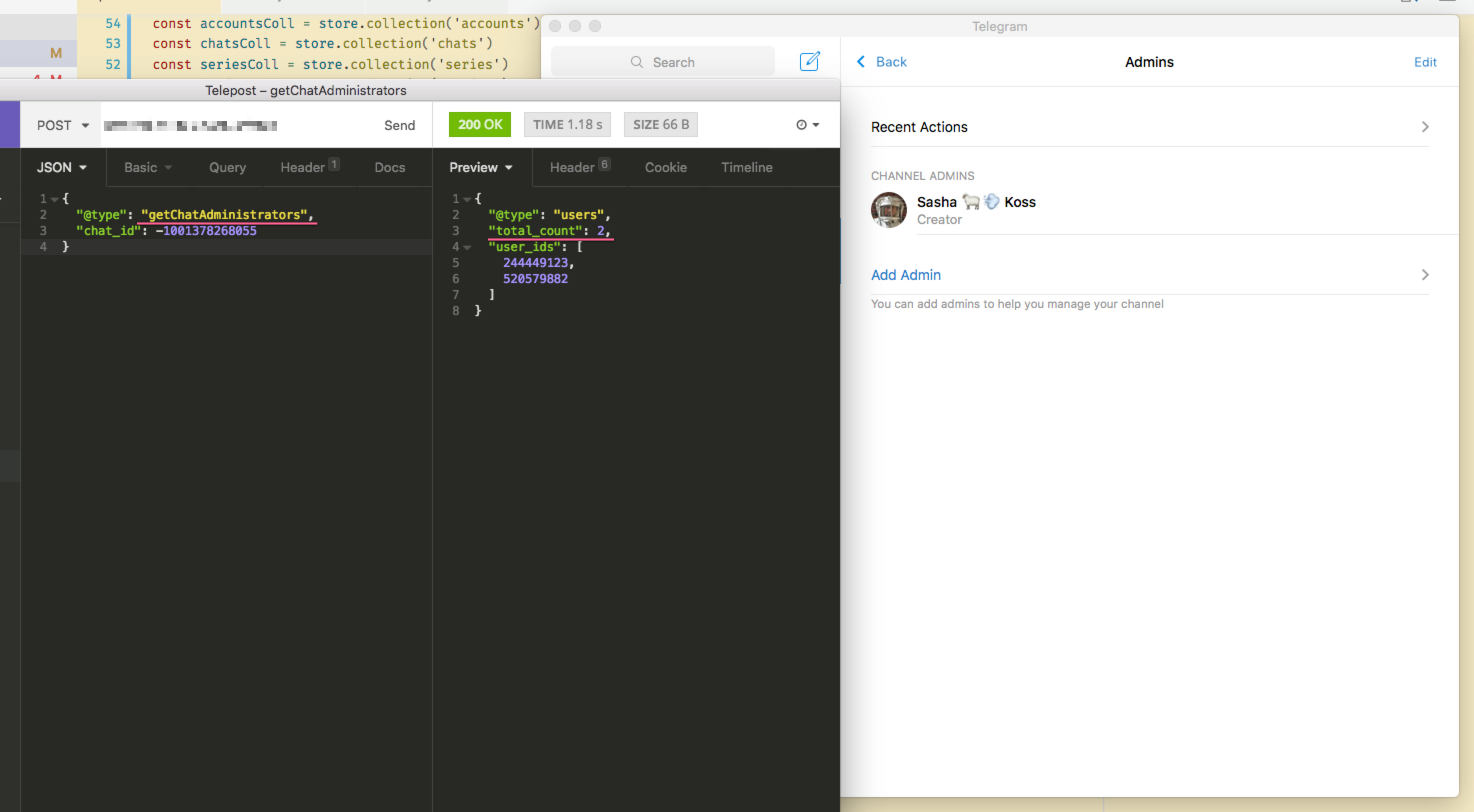Open the response timing clock icon
Viewport: 1474px width, 812px height.
click(x=804, y=124)
